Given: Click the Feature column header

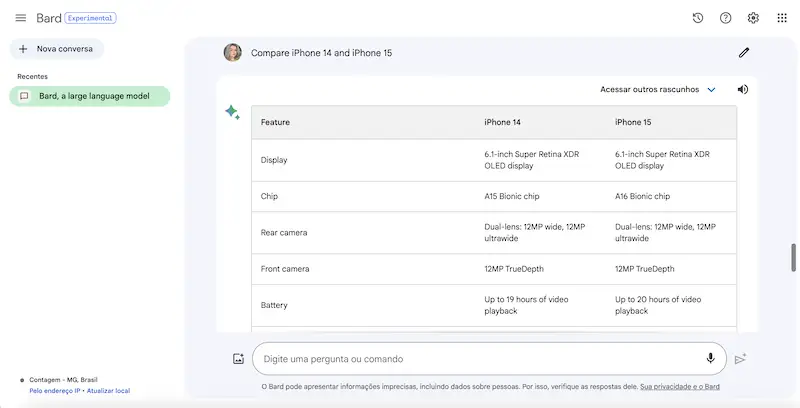Looking at the screenshot, I should pos(275,122).
